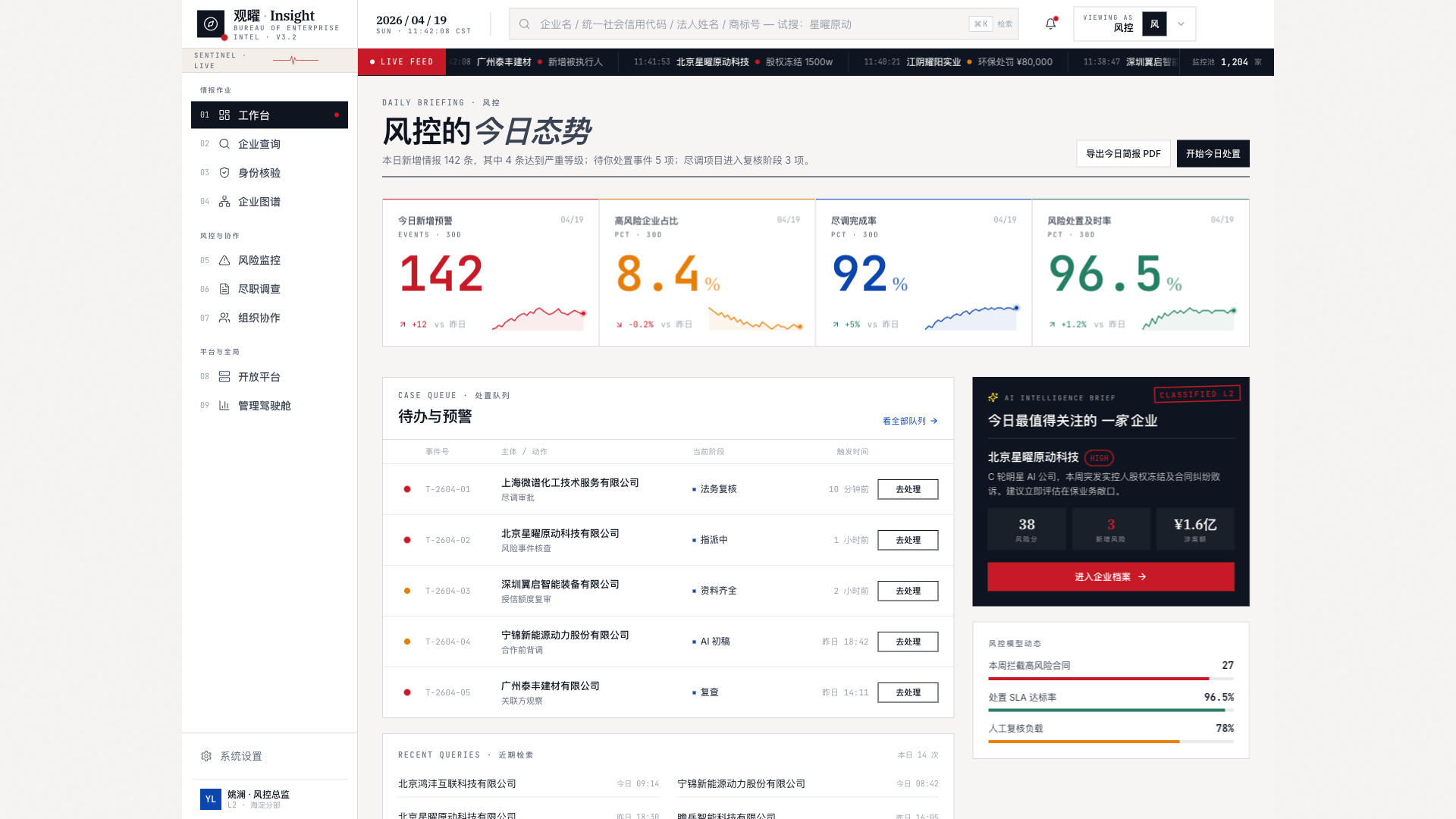Open 企业图谱 via its network icon
This screenshot has width=1456, height=819.
pos(224,201)
